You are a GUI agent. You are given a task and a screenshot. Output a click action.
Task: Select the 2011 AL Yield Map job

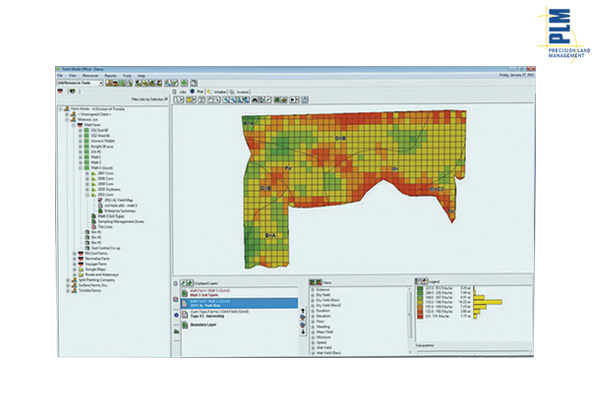118,200
